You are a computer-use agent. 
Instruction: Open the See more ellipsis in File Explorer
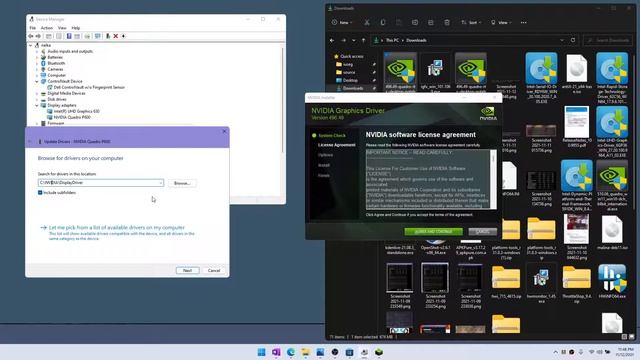click(x=524, y=22)
